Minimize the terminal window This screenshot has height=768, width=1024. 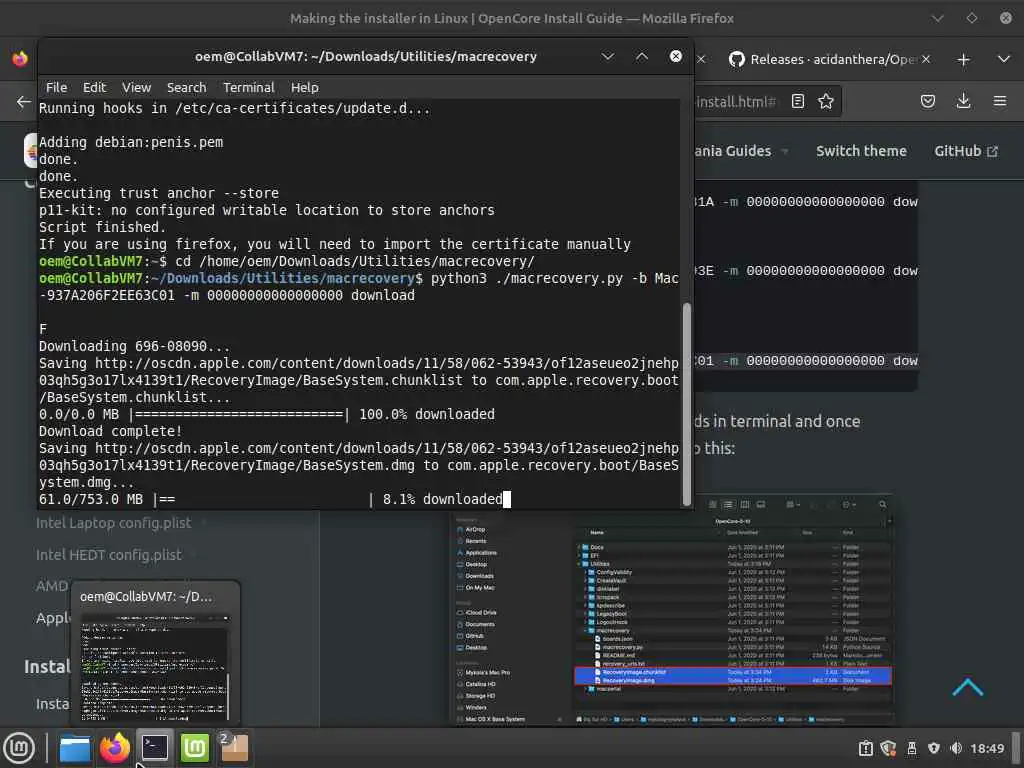click(x=607, y=56)
